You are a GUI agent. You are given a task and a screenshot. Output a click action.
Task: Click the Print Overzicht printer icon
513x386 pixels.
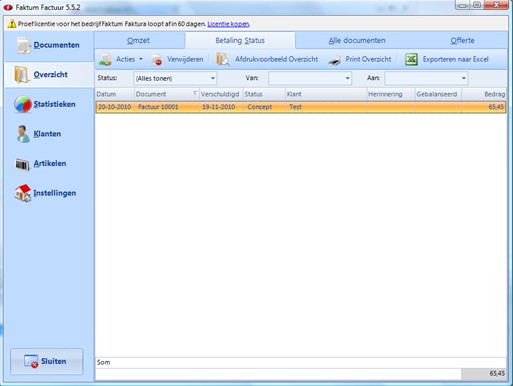334,60
